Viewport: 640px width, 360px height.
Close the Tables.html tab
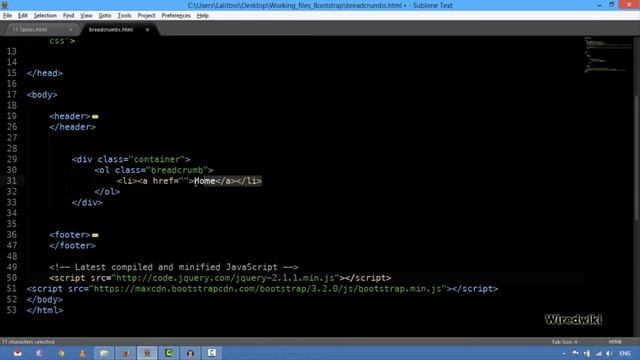[71, 29]
